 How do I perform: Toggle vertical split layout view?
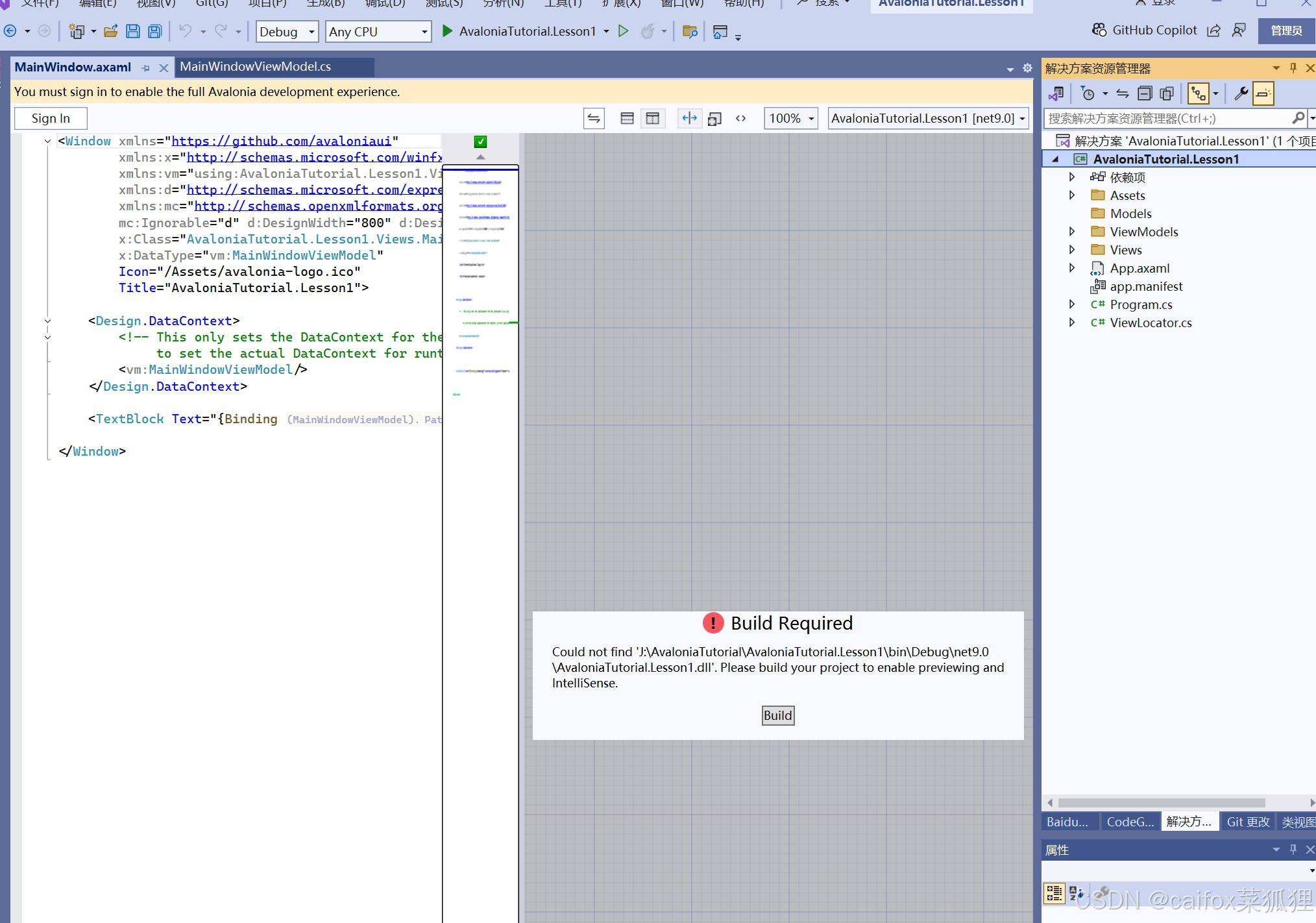tap(652, 118)
